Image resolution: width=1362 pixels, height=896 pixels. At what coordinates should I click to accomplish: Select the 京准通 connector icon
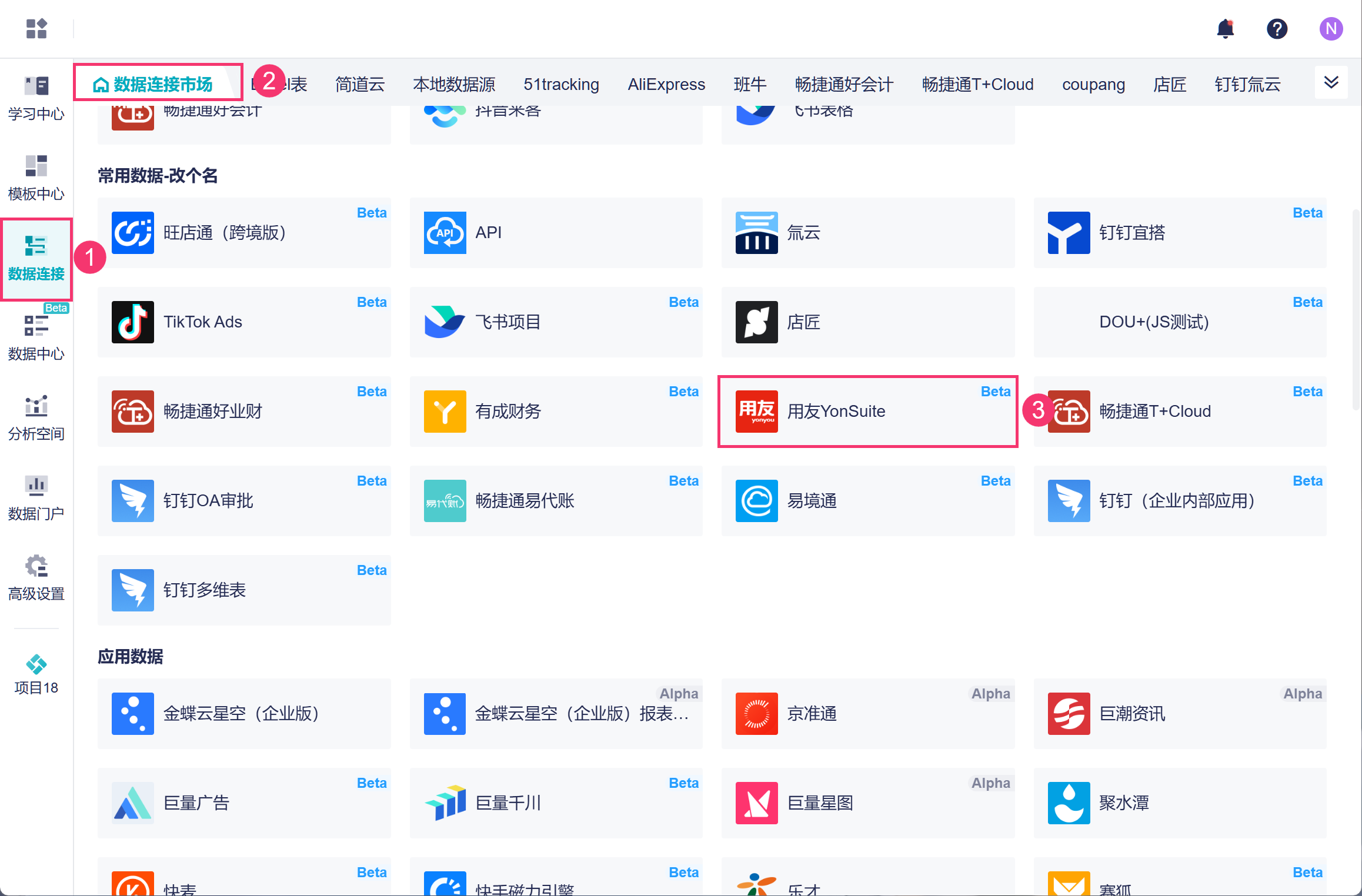757,714
